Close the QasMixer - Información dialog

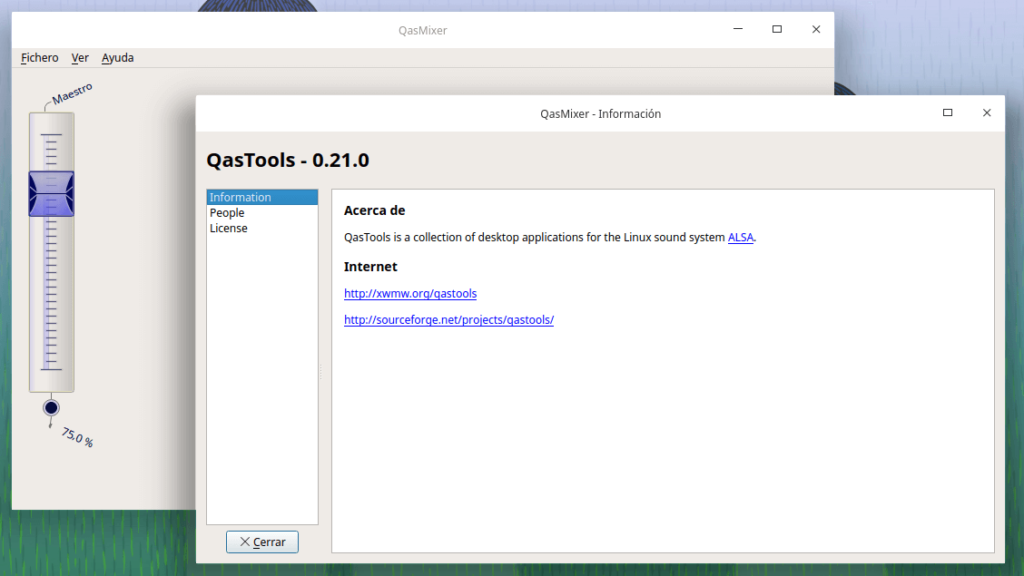tap(987, 113)
